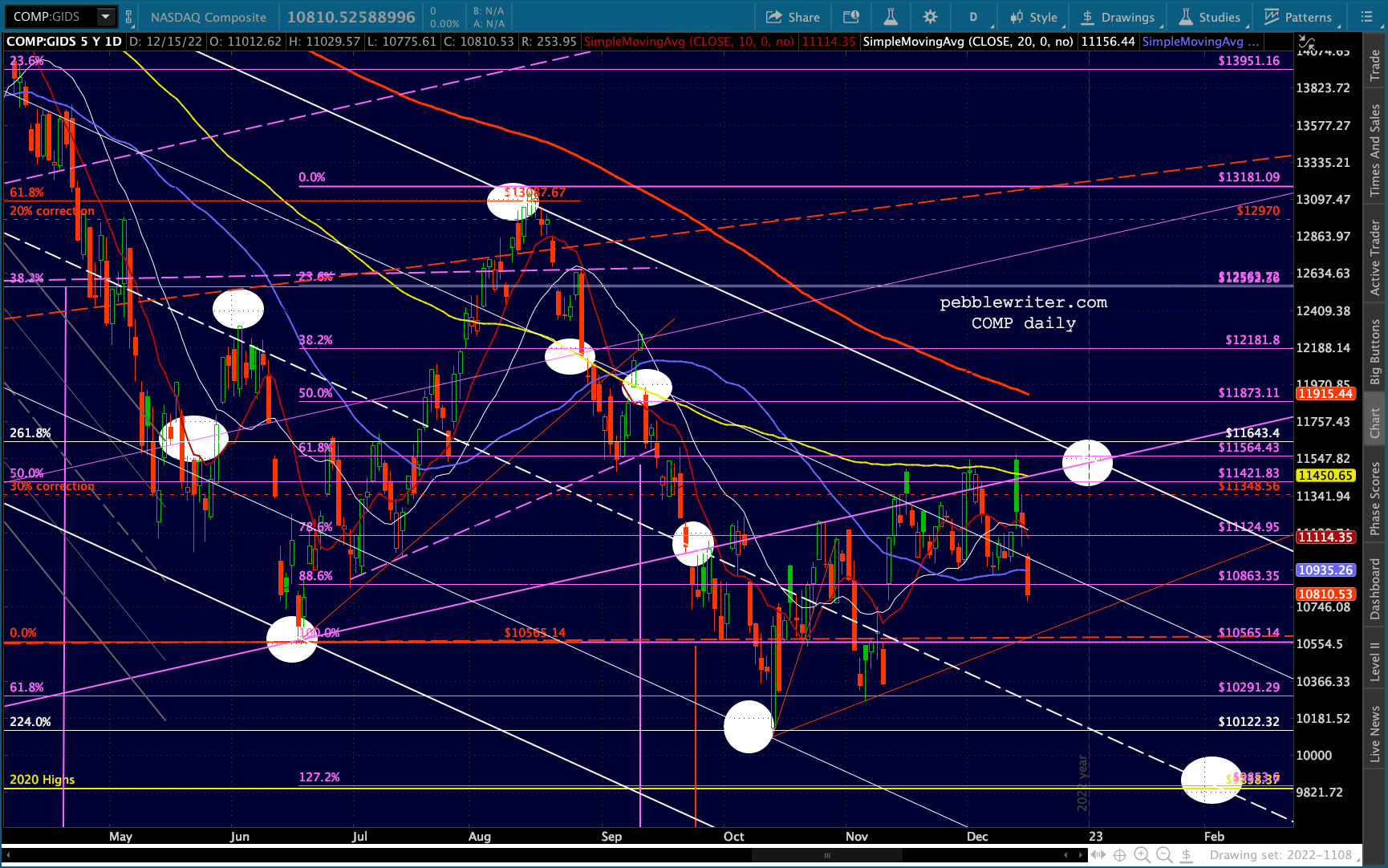This screenshot has width=1388, height=868.
Task: Open the D timeframe dropdown
Action: [973, 17]
